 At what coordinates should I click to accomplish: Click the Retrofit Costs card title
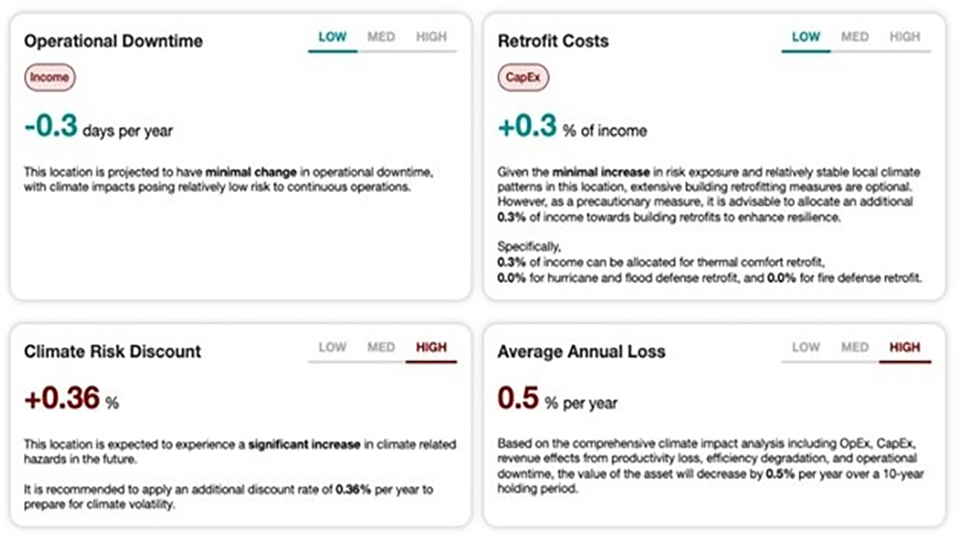click(553, 42)
